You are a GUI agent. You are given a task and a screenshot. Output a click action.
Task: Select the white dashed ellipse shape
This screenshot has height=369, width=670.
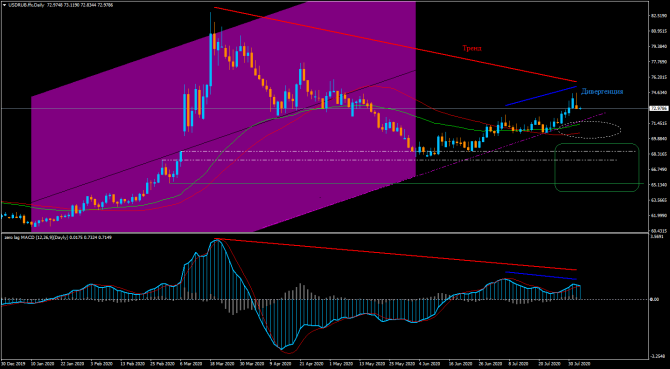[589, 129]
